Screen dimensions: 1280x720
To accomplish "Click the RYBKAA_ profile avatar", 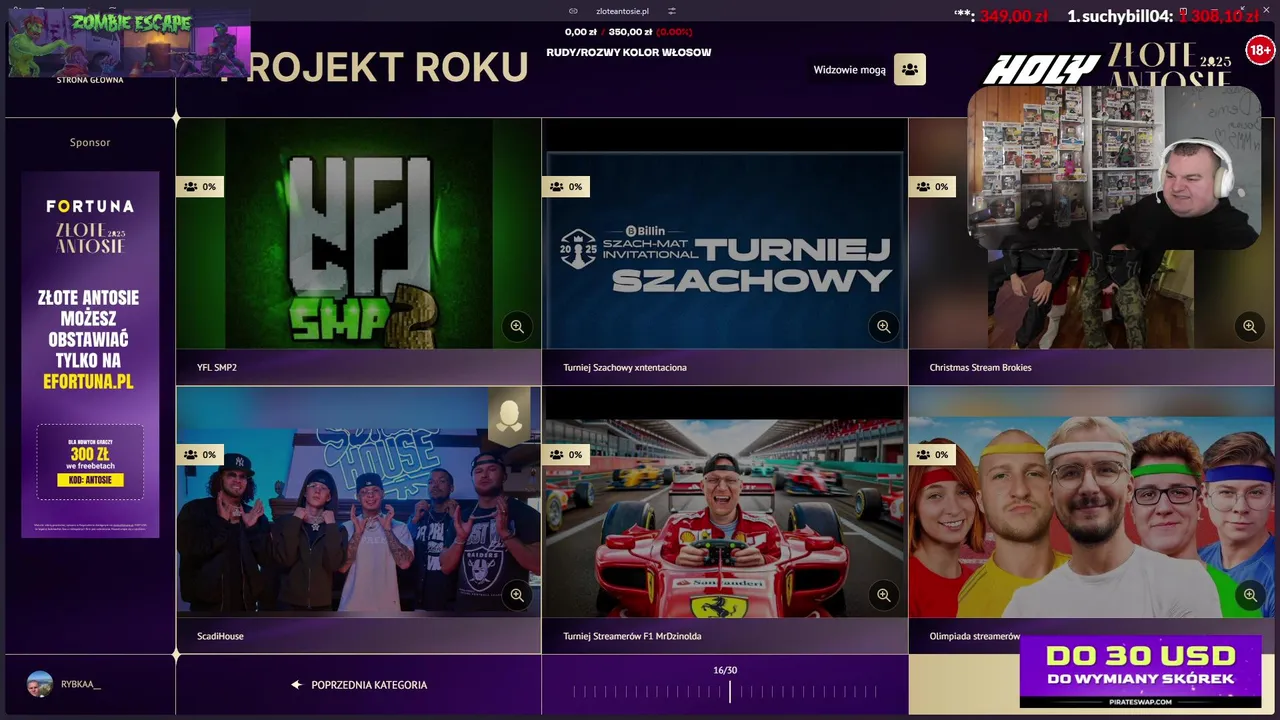I will 40,684.
